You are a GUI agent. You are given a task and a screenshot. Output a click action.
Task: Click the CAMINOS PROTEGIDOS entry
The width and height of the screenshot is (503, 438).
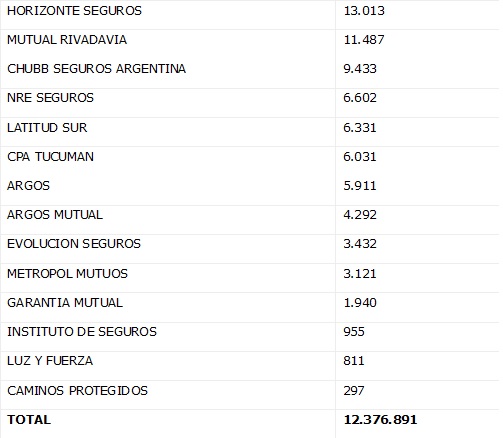click(x=77, y=391)
